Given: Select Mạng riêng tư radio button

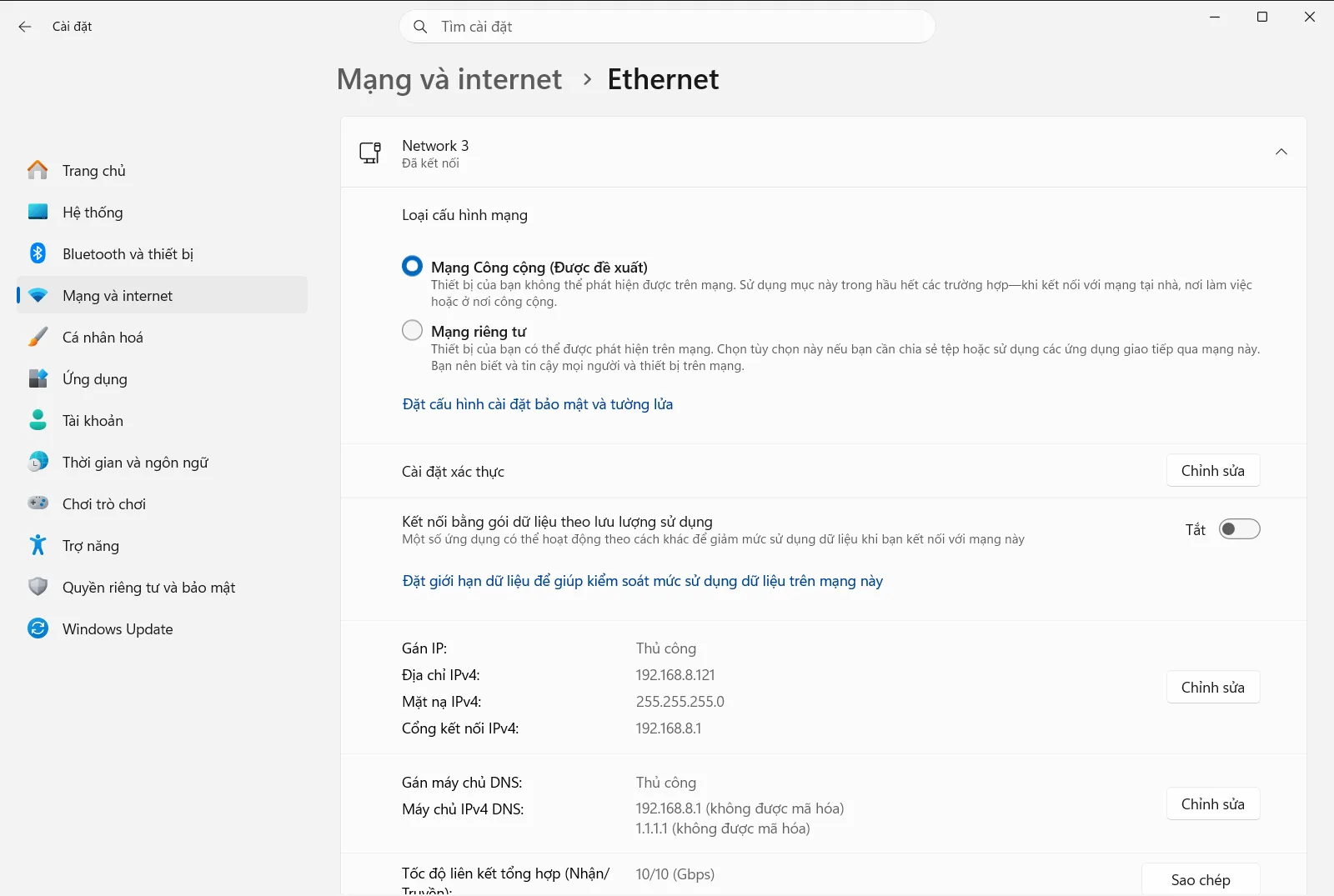Looking at the screenshot, I should pos(412,330).
